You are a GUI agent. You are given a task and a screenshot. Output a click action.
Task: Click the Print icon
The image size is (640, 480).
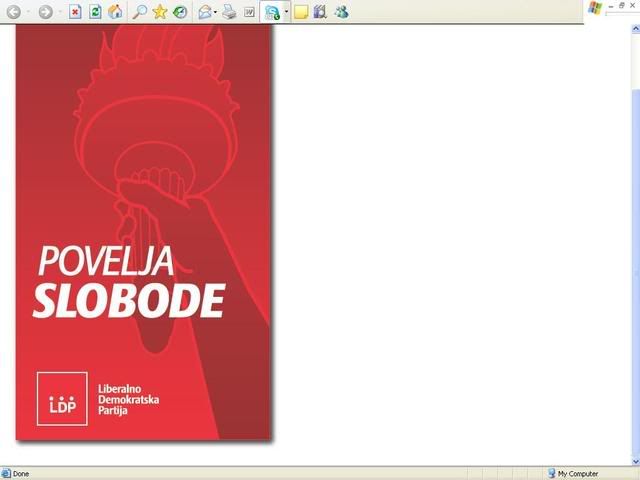tap(229, 12)
